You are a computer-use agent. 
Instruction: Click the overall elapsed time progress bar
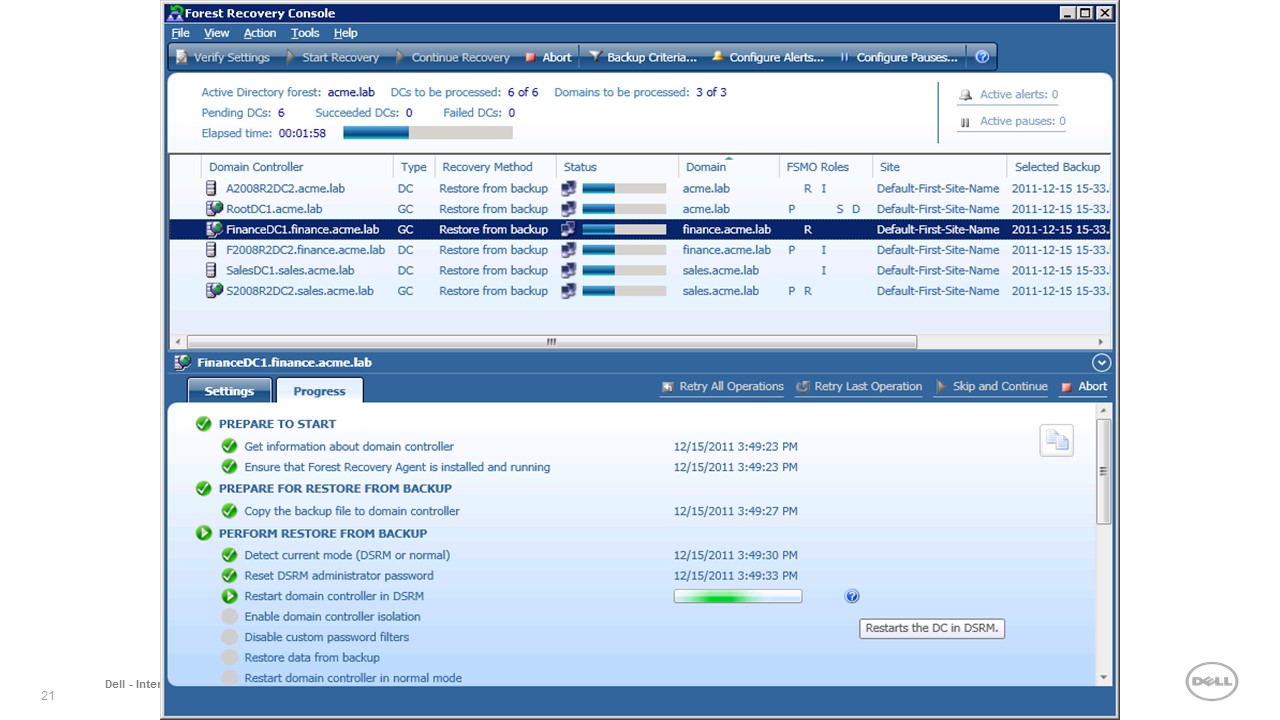(428, 133)
